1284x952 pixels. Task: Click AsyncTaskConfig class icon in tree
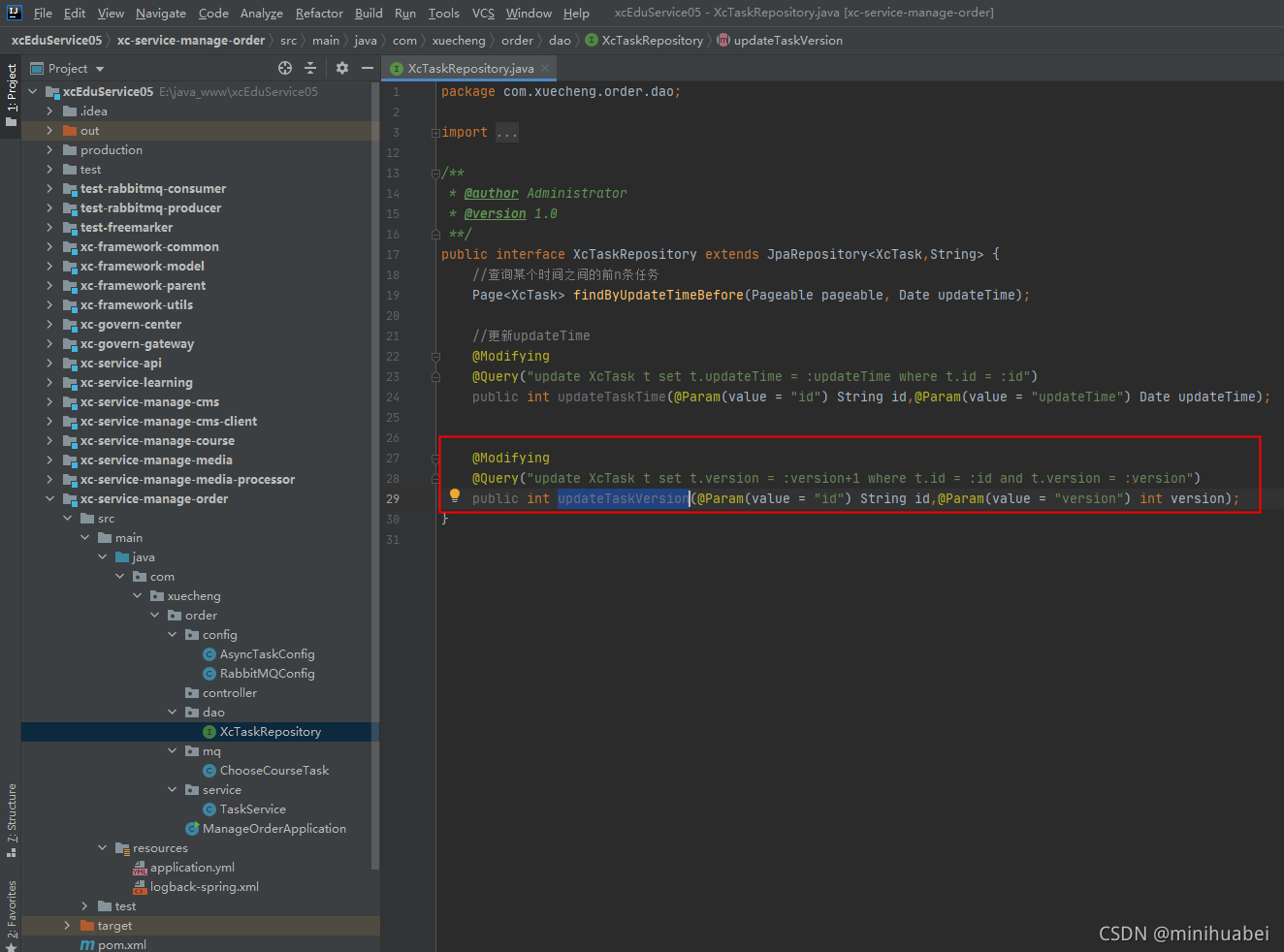[x=209, y=654]
